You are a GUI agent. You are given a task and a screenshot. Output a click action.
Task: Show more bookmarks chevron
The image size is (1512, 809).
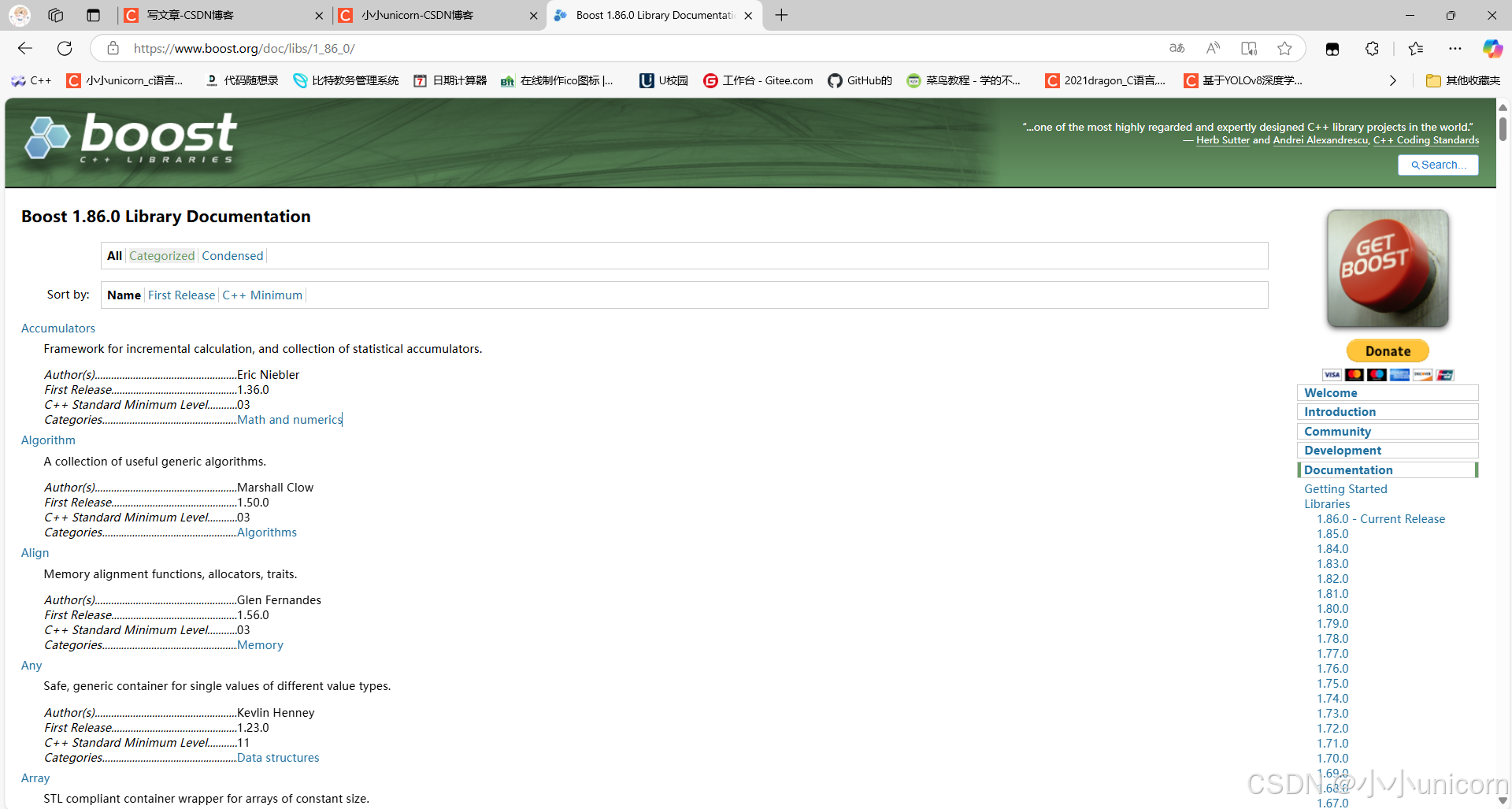click(1392, 80)
